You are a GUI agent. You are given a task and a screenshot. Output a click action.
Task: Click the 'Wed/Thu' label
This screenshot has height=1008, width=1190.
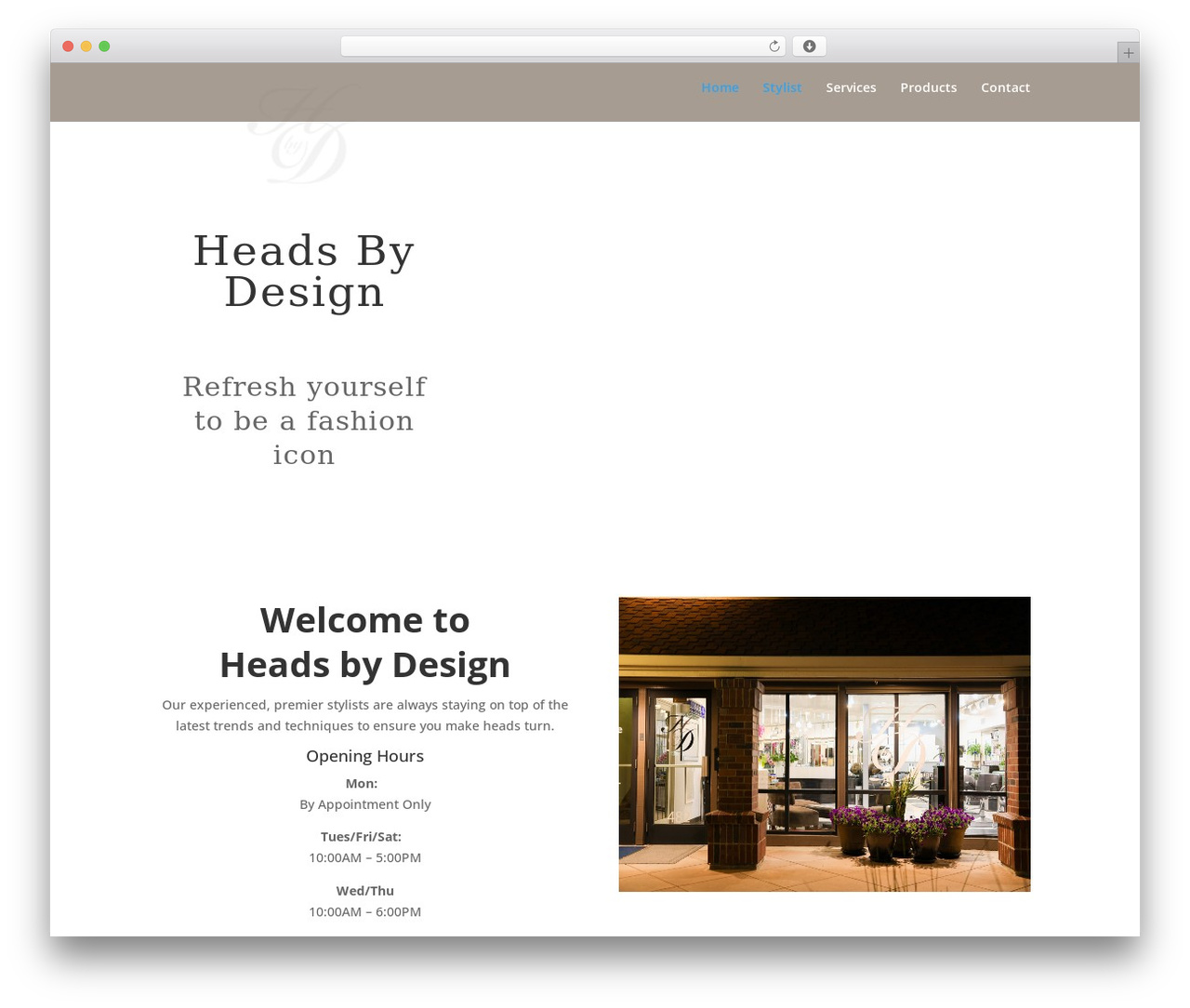pyautogui.click(x=364, y=891)
